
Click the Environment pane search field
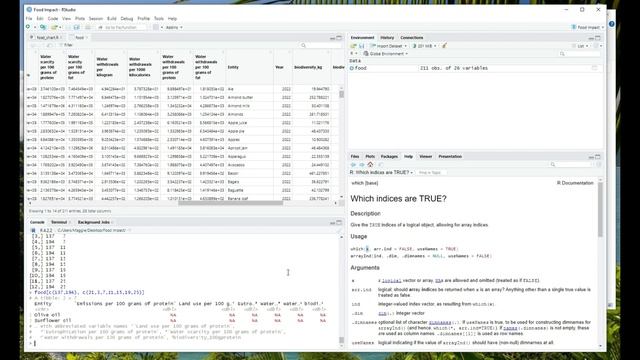pyautogui.click(x=580, y=54)
